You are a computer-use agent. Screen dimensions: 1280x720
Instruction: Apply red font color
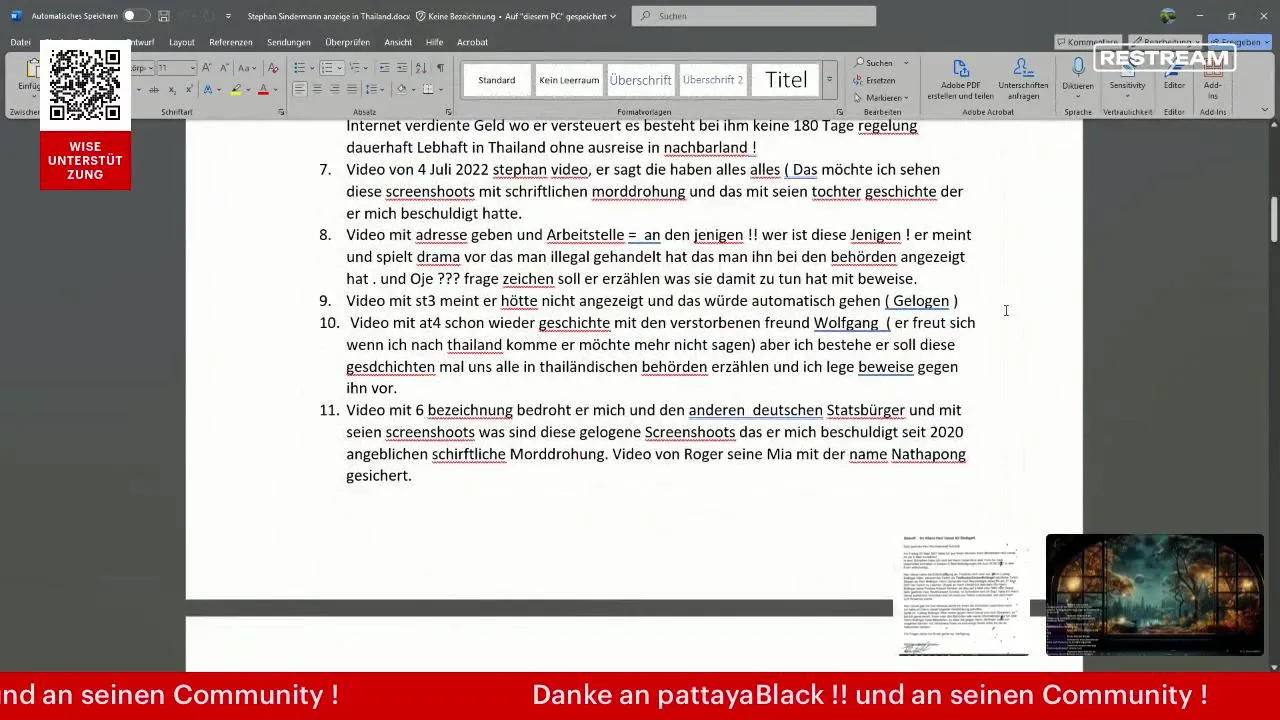pyautogui.click(x=263, y=89)
